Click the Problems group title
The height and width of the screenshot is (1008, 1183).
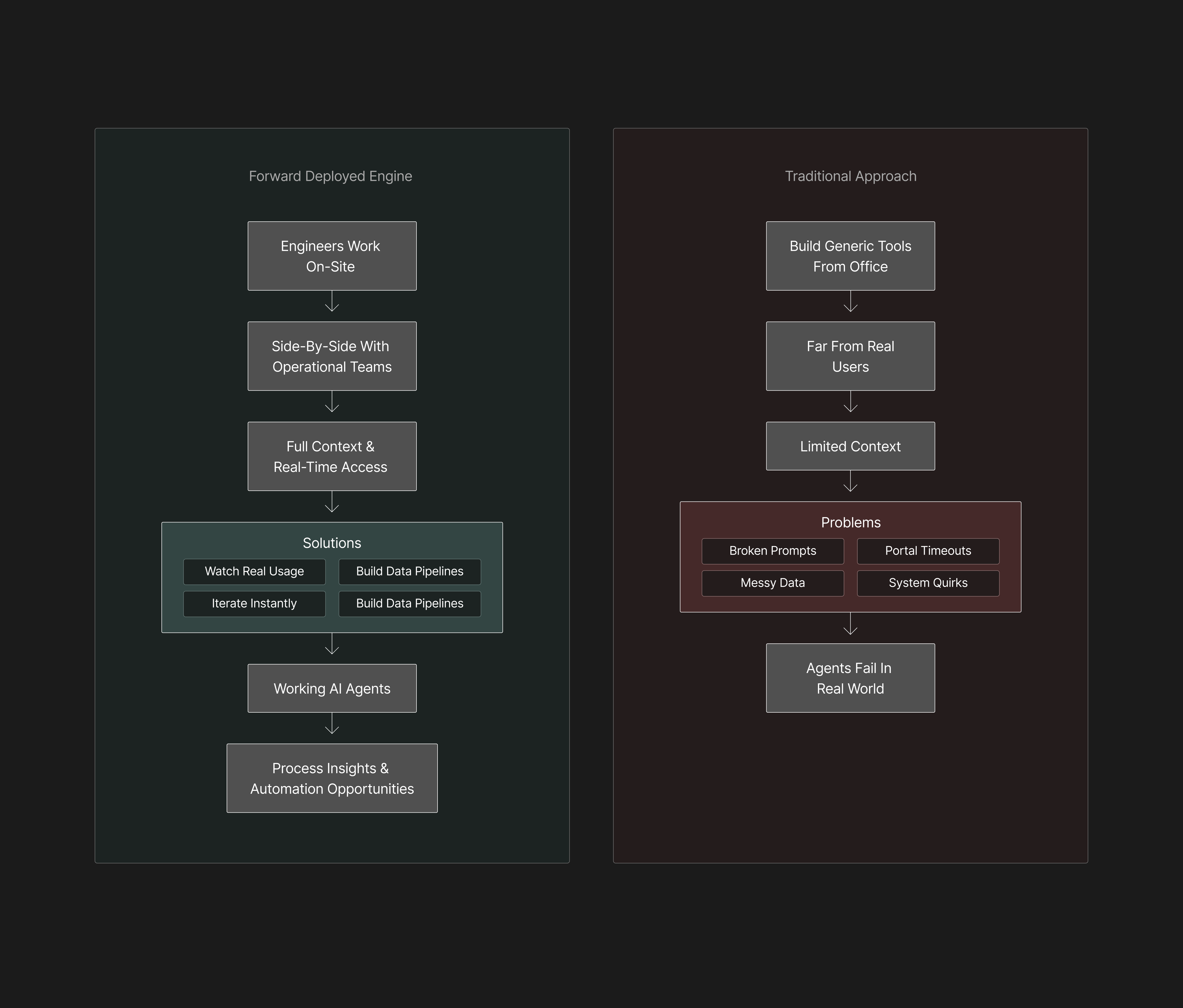tap(850, 522)
